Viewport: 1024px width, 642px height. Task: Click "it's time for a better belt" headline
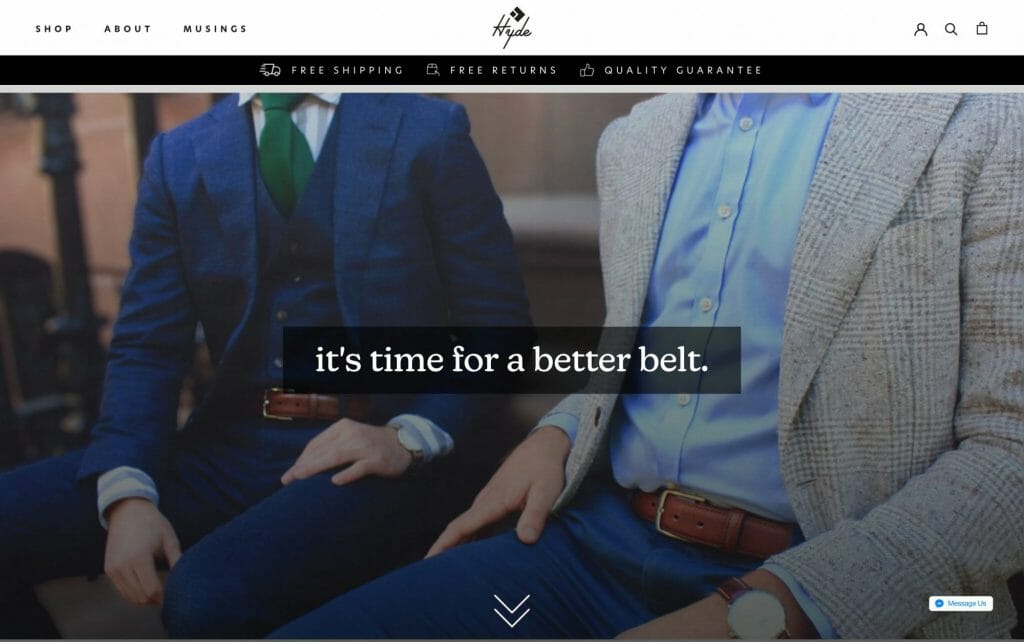point(511,360)
